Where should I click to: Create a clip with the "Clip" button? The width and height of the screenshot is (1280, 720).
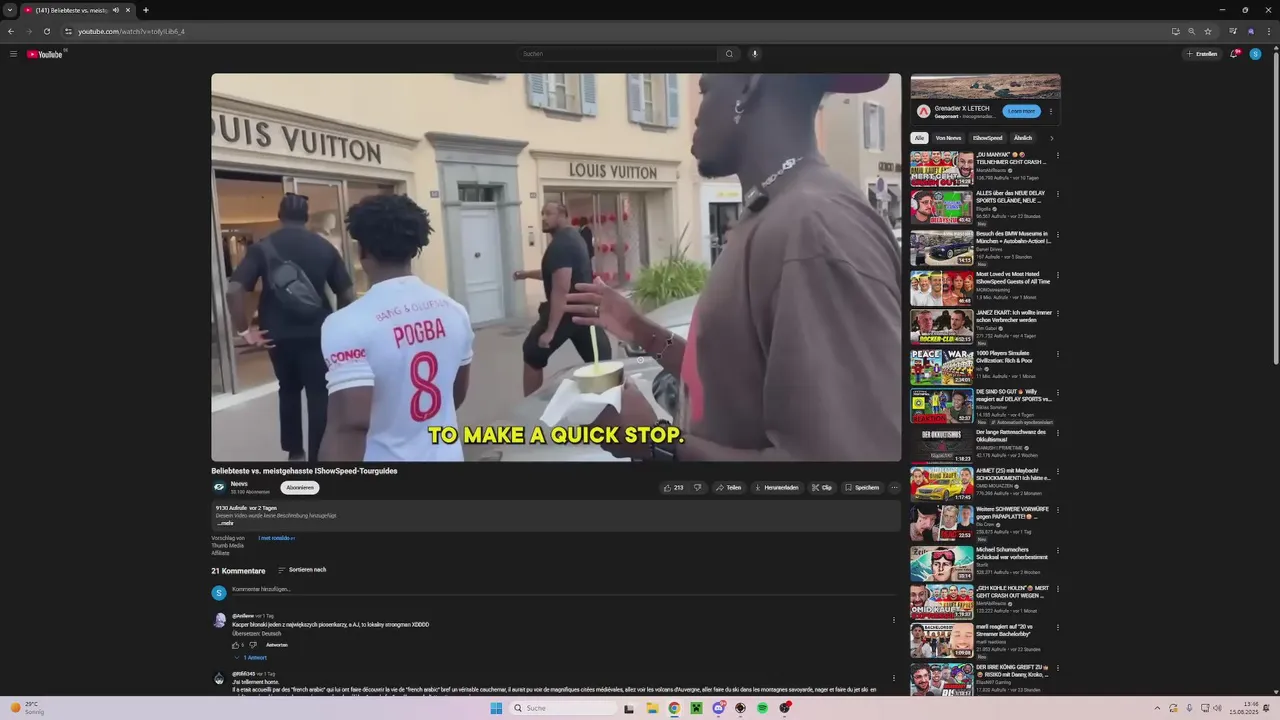pos(821,488)
